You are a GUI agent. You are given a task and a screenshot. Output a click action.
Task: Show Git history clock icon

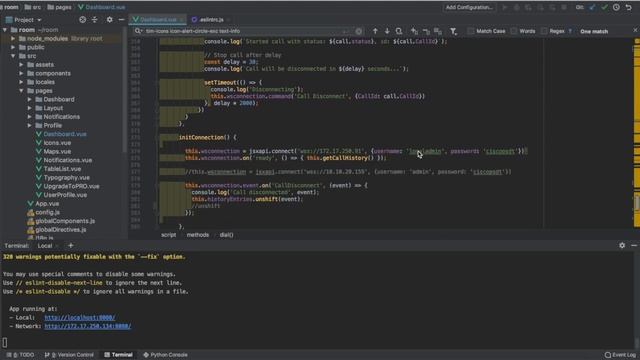tap(616, 7)
